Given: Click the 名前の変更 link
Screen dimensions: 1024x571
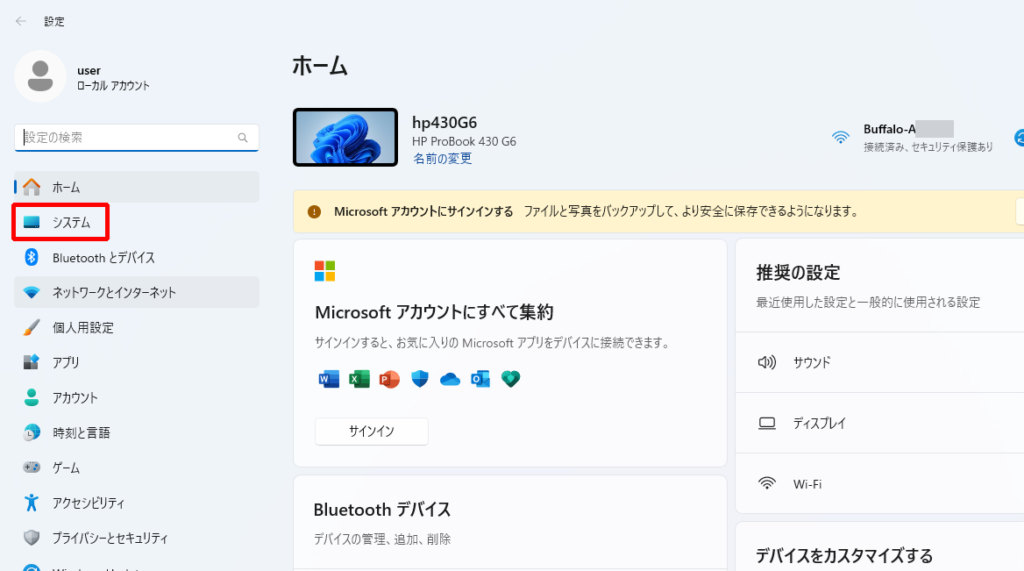Looking at the screenshot, I should [442, 158].
